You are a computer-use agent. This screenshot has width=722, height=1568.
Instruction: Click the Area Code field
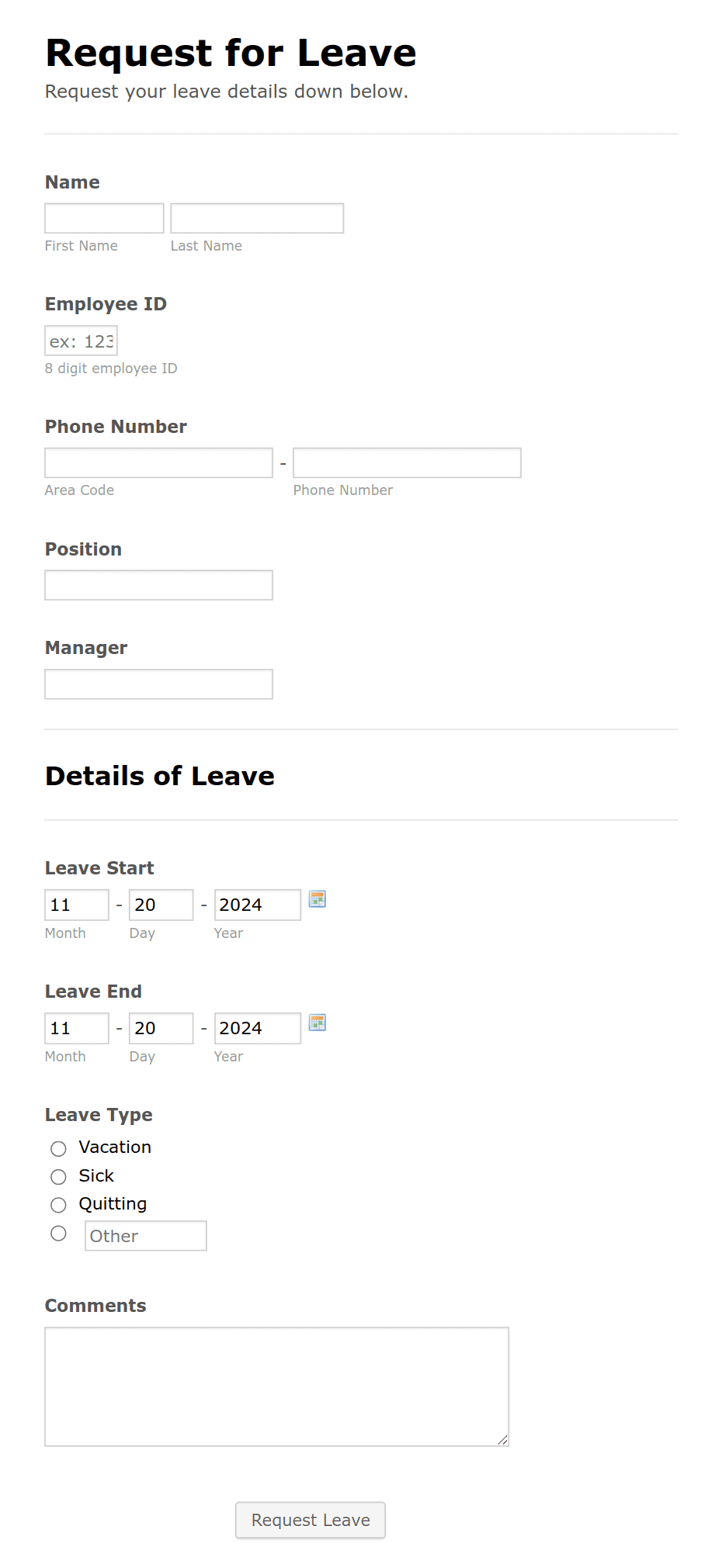[x=158, y=462]
